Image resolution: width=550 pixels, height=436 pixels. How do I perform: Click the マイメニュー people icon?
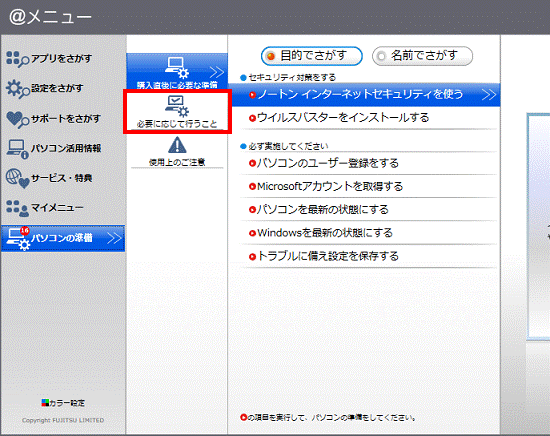18,208
